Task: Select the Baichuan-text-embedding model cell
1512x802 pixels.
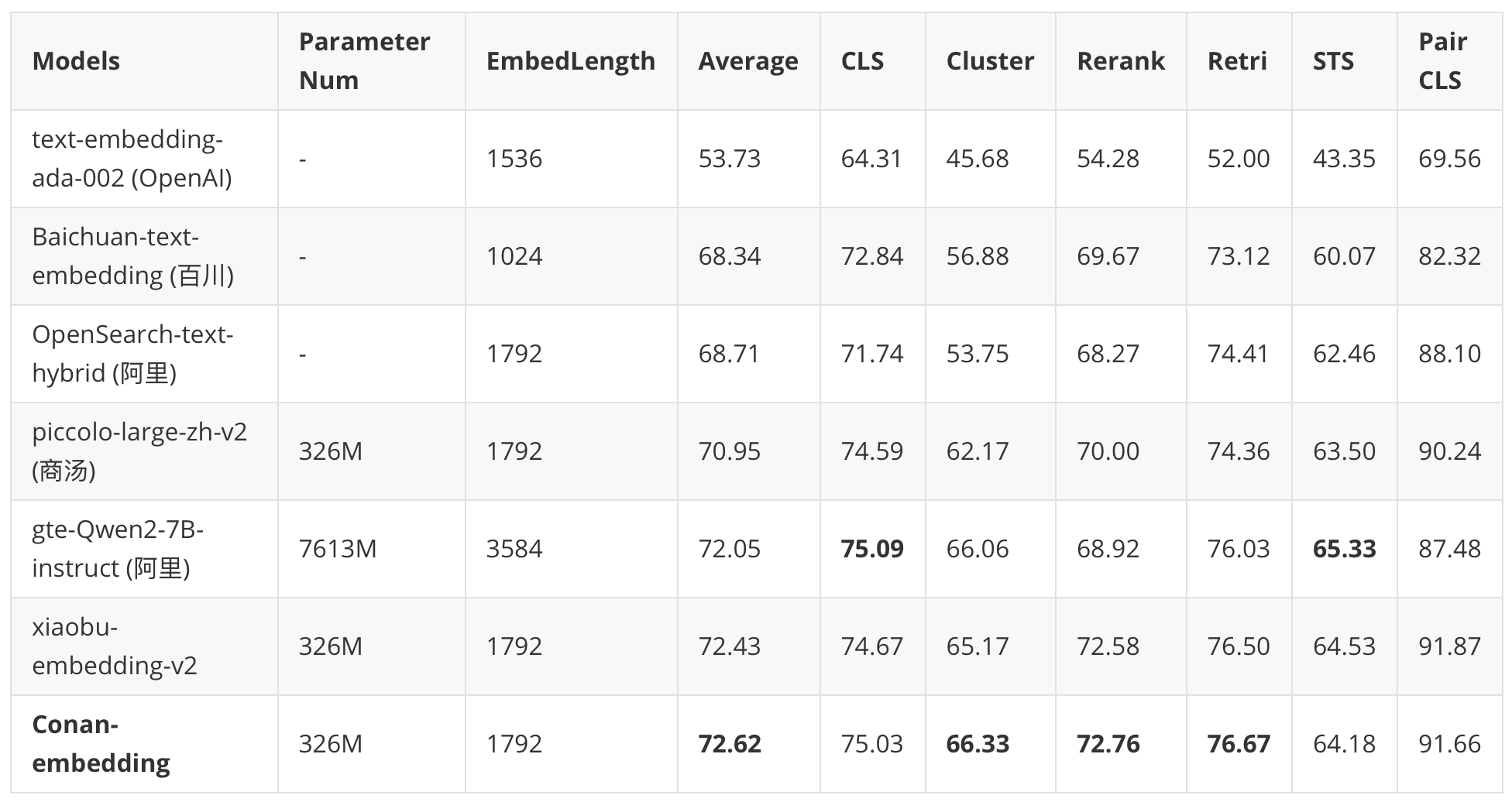Action: pos(132,256)
